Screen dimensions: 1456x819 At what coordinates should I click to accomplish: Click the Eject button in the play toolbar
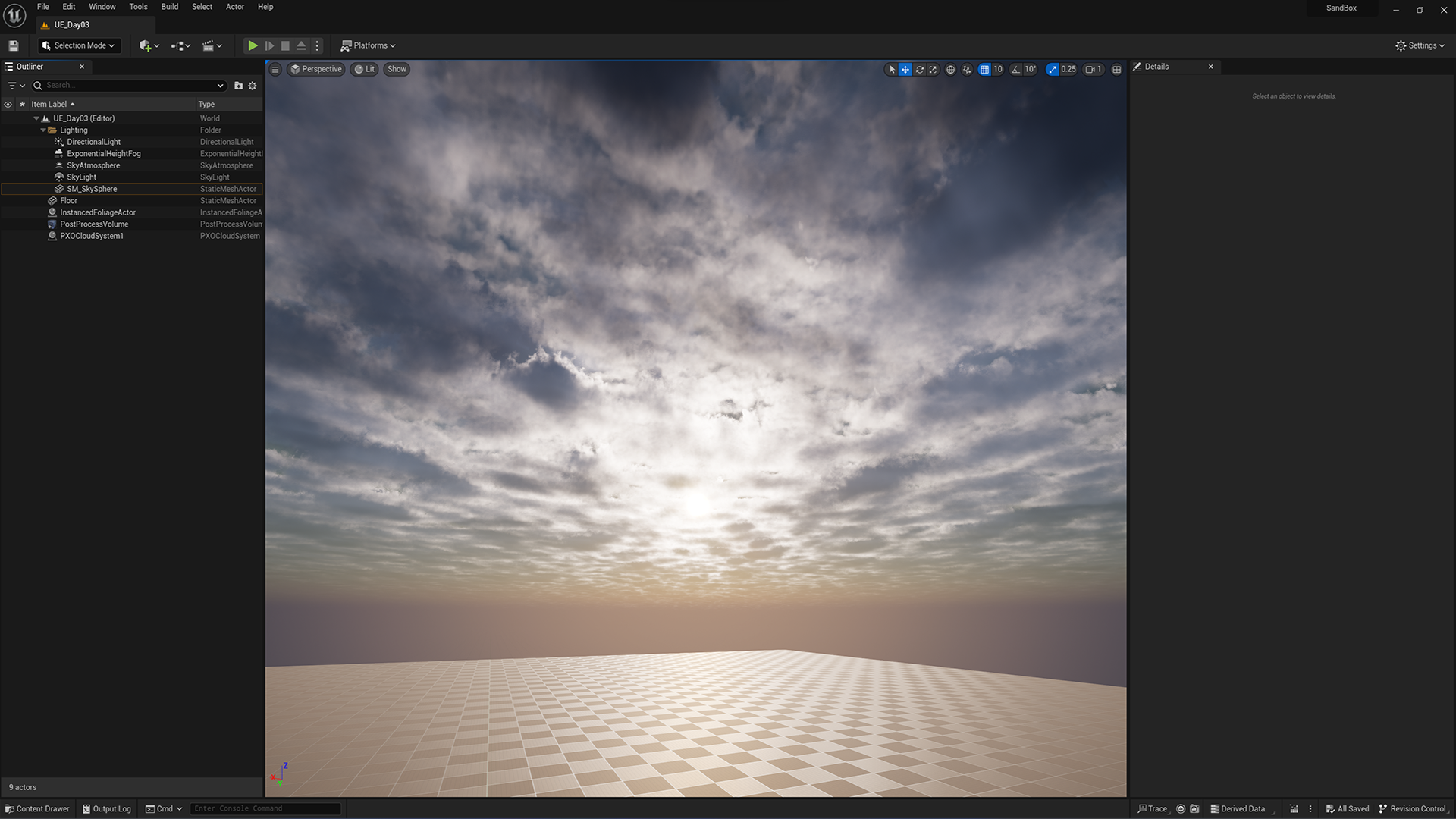[x=301, y=45]
